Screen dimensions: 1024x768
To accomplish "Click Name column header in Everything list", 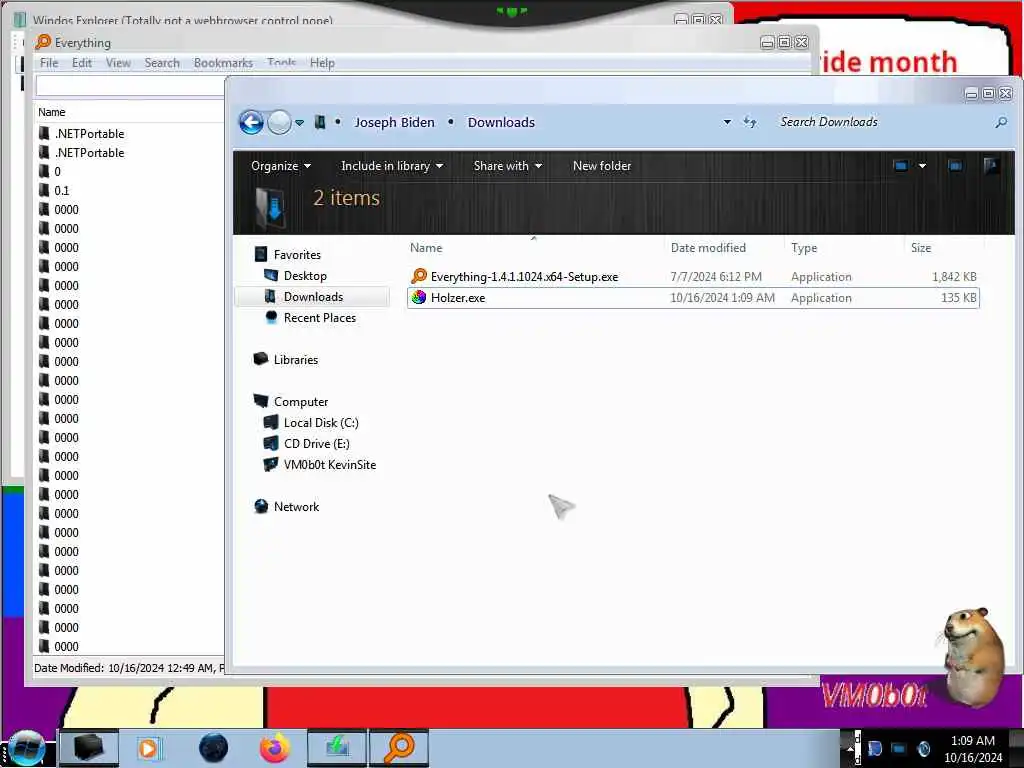I will [129, 112].
